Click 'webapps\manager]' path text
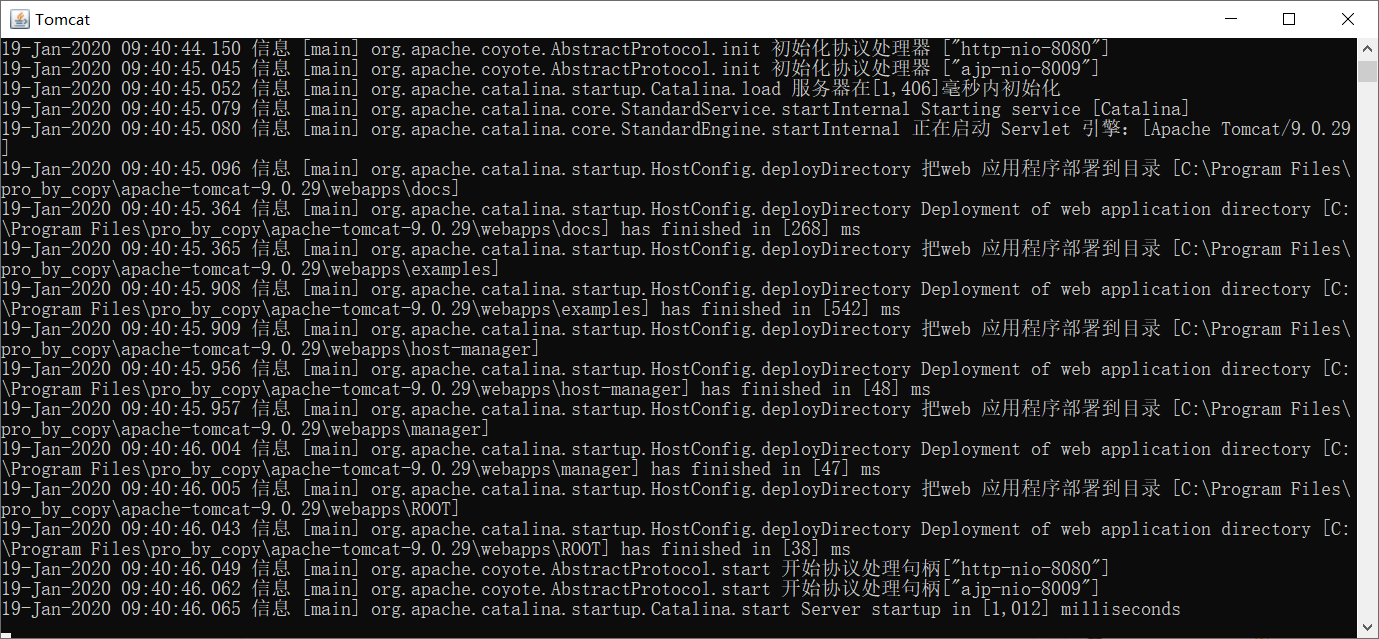This screenshot has width=1379, height=639. click(410, 429)
